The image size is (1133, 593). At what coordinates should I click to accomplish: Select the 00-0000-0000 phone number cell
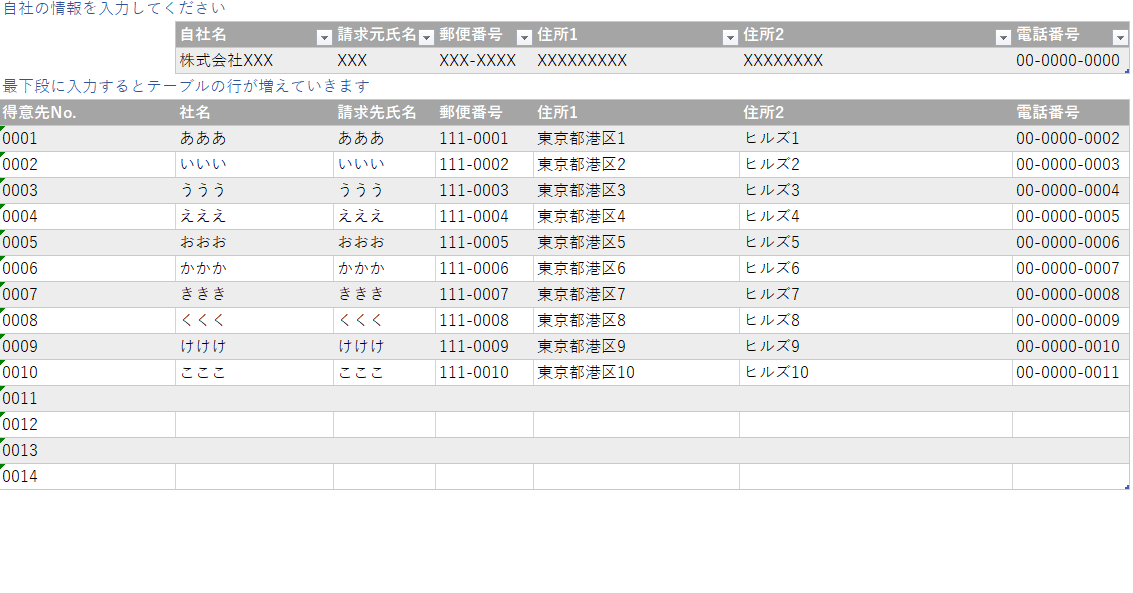[1067, 60]
